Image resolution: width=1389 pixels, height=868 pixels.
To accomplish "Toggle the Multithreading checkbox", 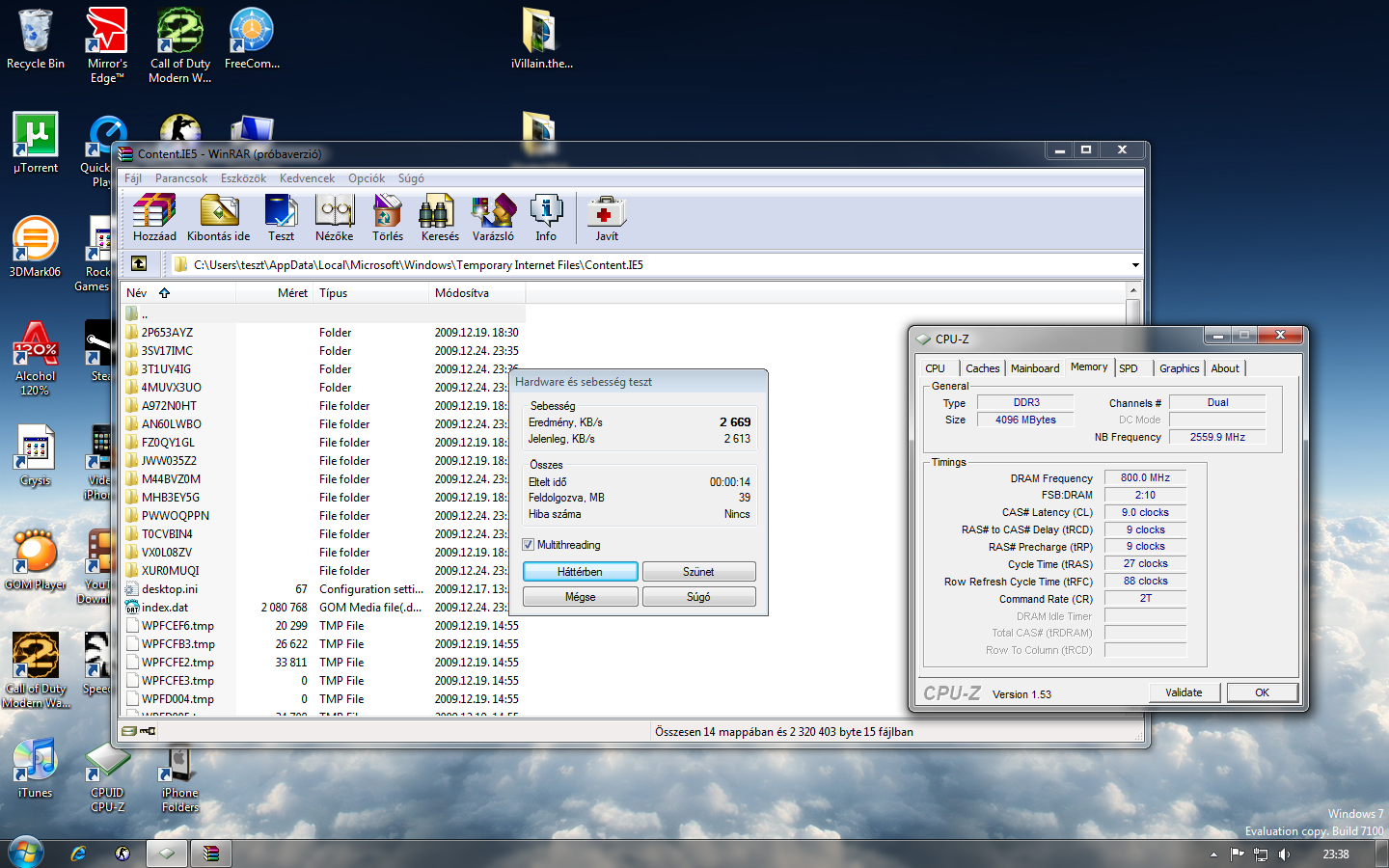I will [529, 545].
